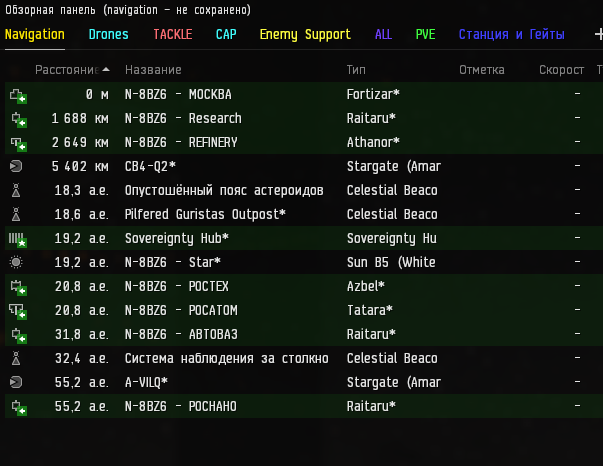
Task: Click the Sun B5 (White type cell
Action: coord(391,262)
